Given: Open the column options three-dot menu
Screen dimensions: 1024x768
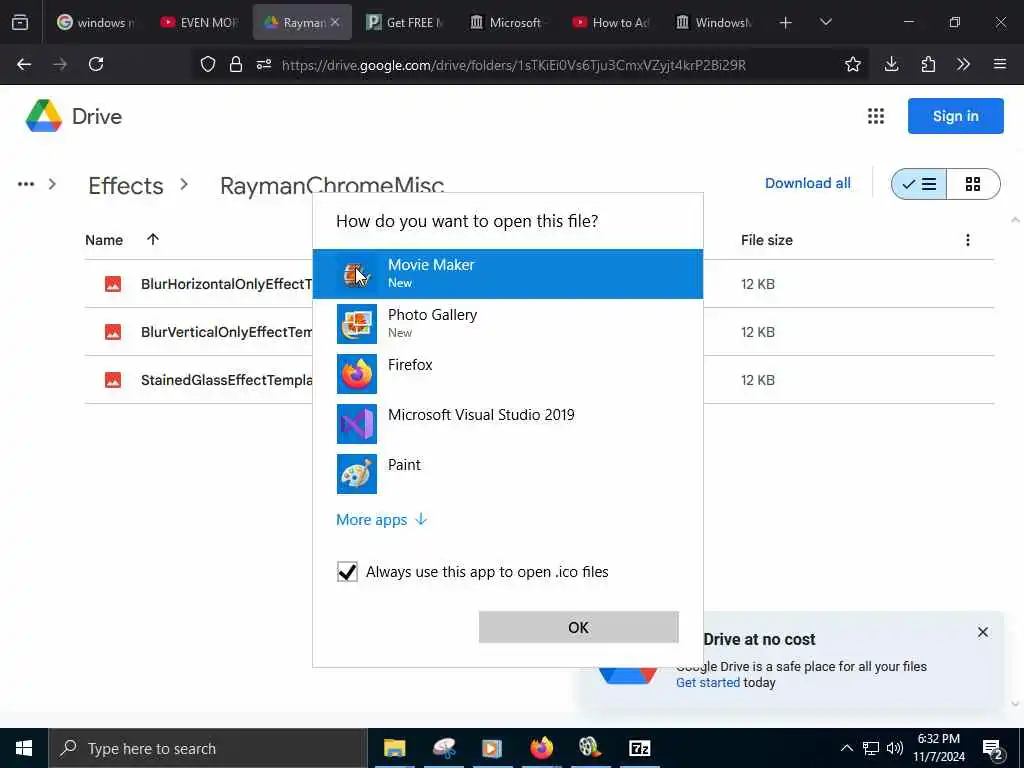Looking at the screenshot, I should pyautogui.click(x=968, y=240).
